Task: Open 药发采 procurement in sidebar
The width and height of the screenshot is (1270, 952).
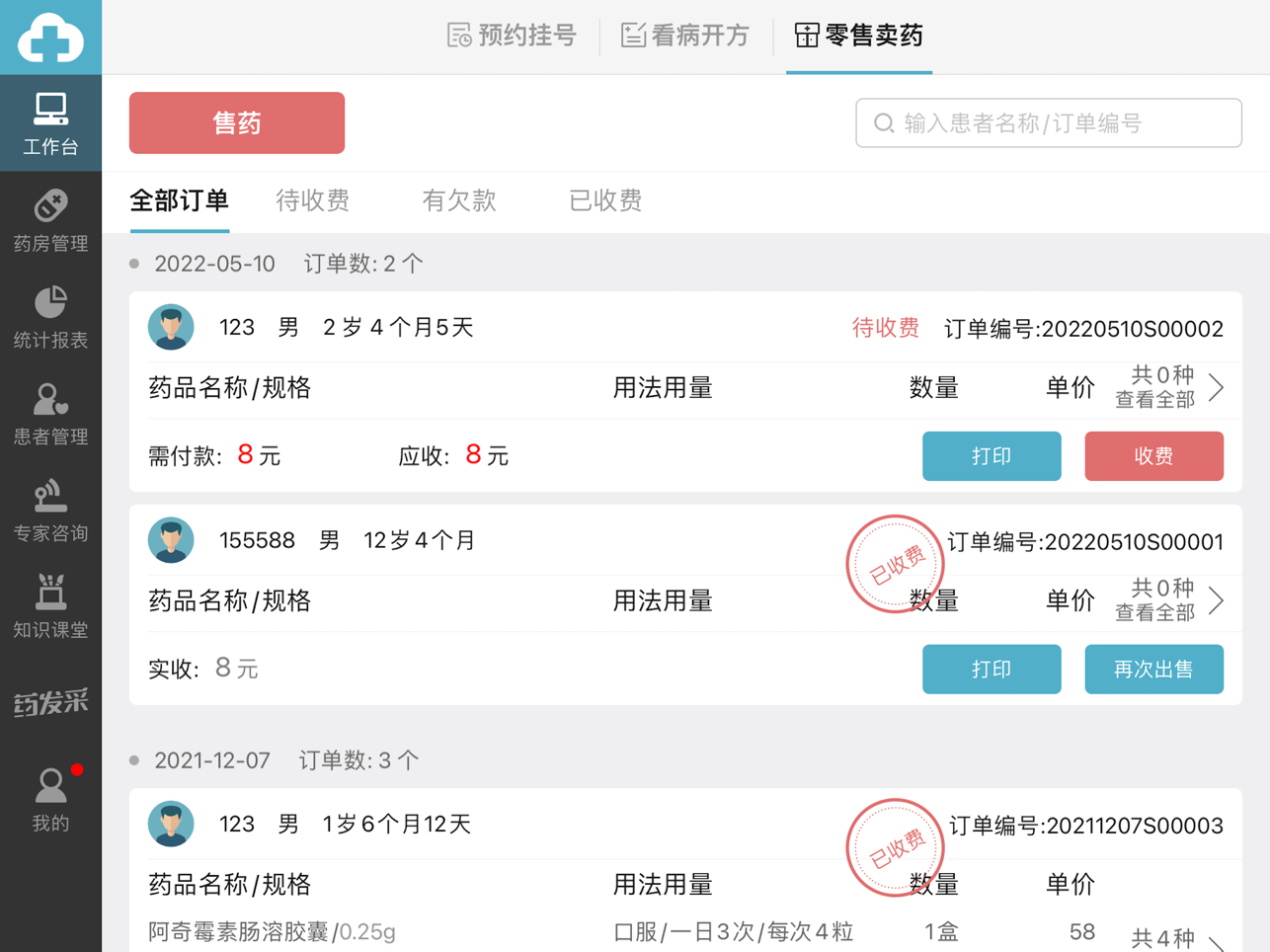Action: [x=50, y=702]
